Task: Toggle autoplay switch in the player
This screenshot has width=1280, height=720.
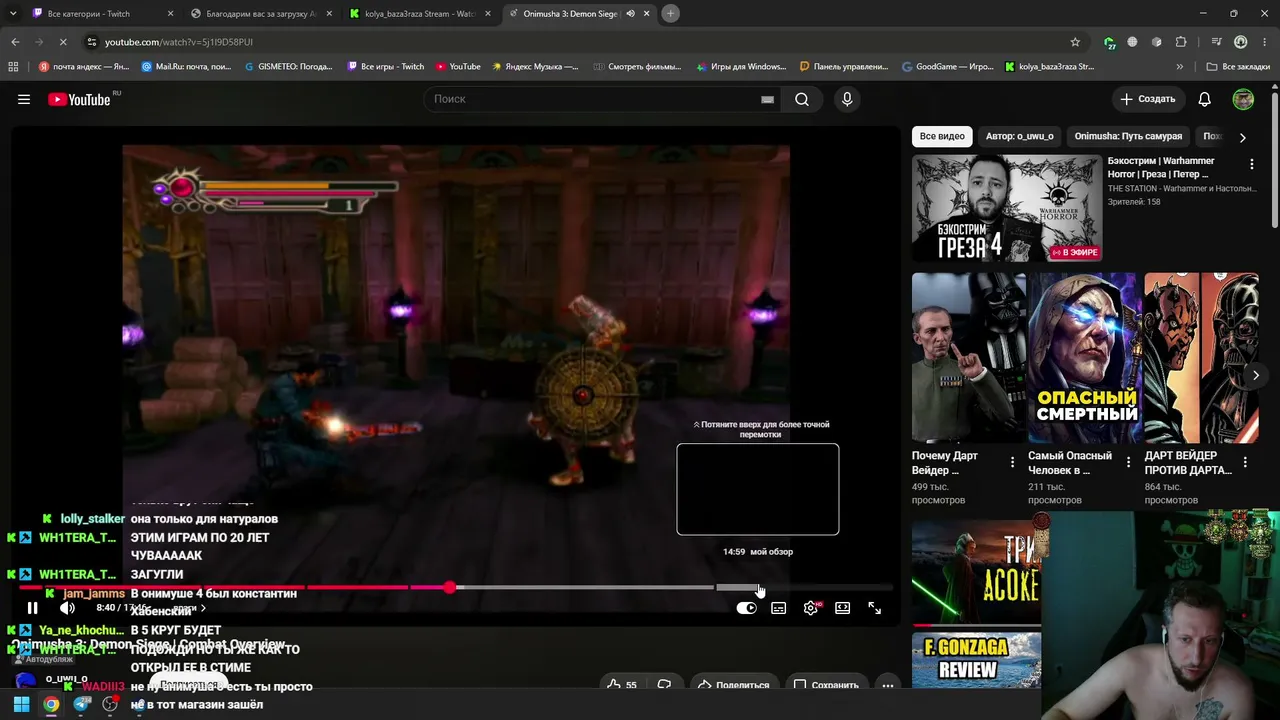Action: pos(747,608)
